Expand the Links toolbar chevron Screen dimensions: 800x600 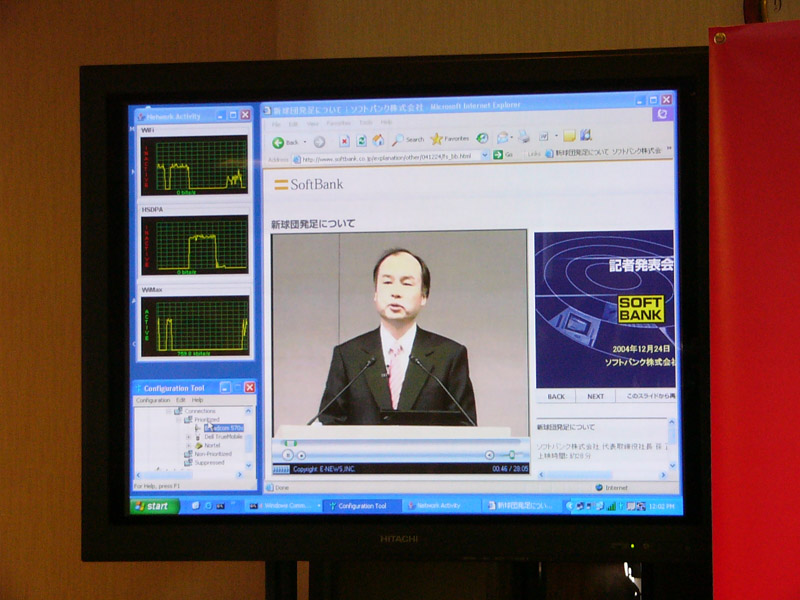pos(669,149)
